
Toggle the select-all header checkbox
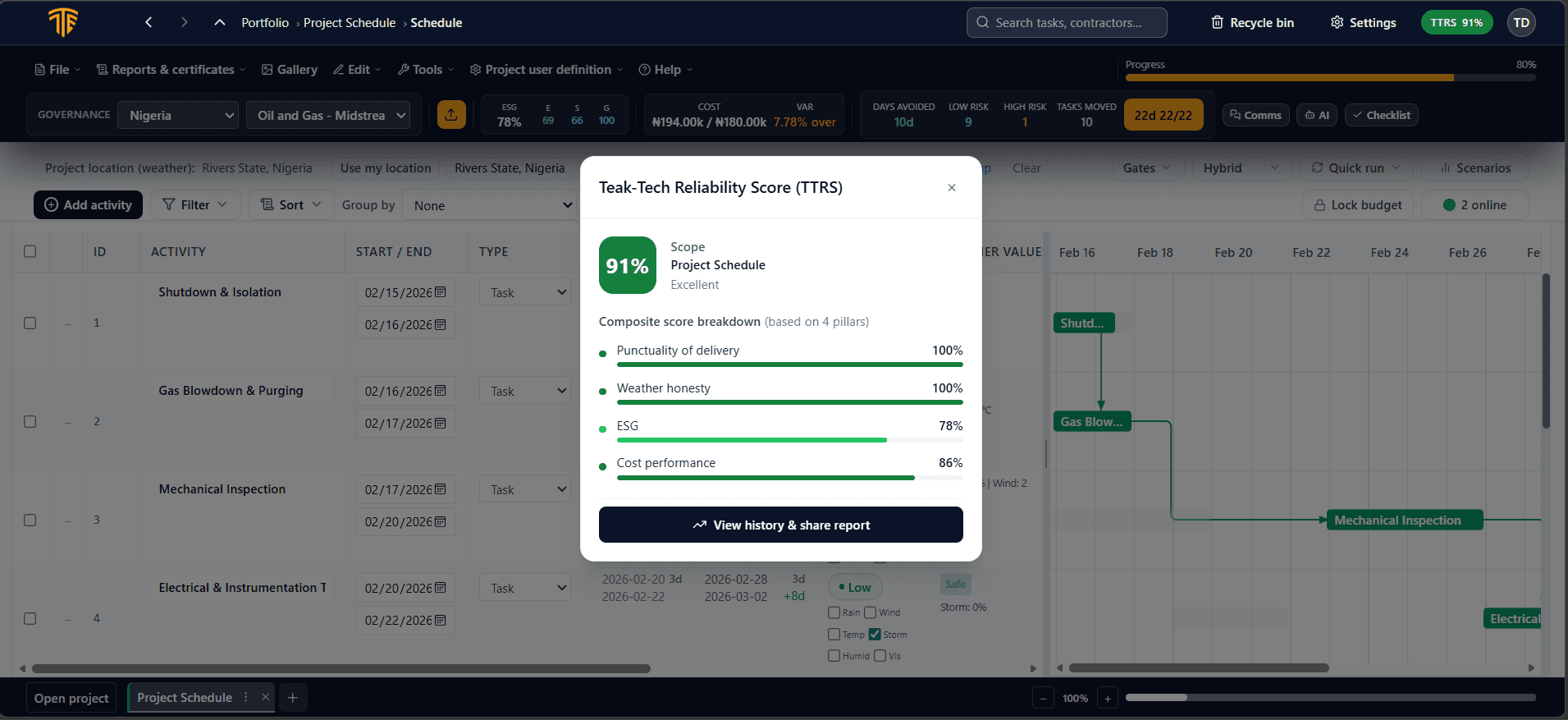tap(30, 251)
